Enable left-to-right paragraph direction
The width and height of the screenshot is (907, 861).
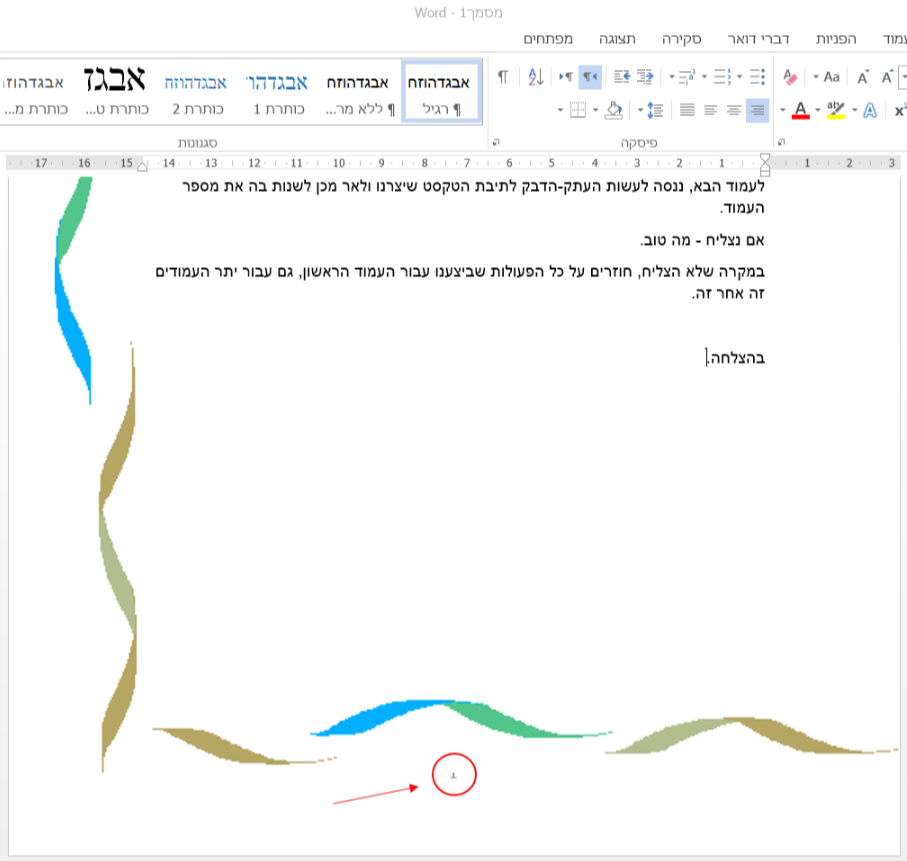click(x=566, y=78)
